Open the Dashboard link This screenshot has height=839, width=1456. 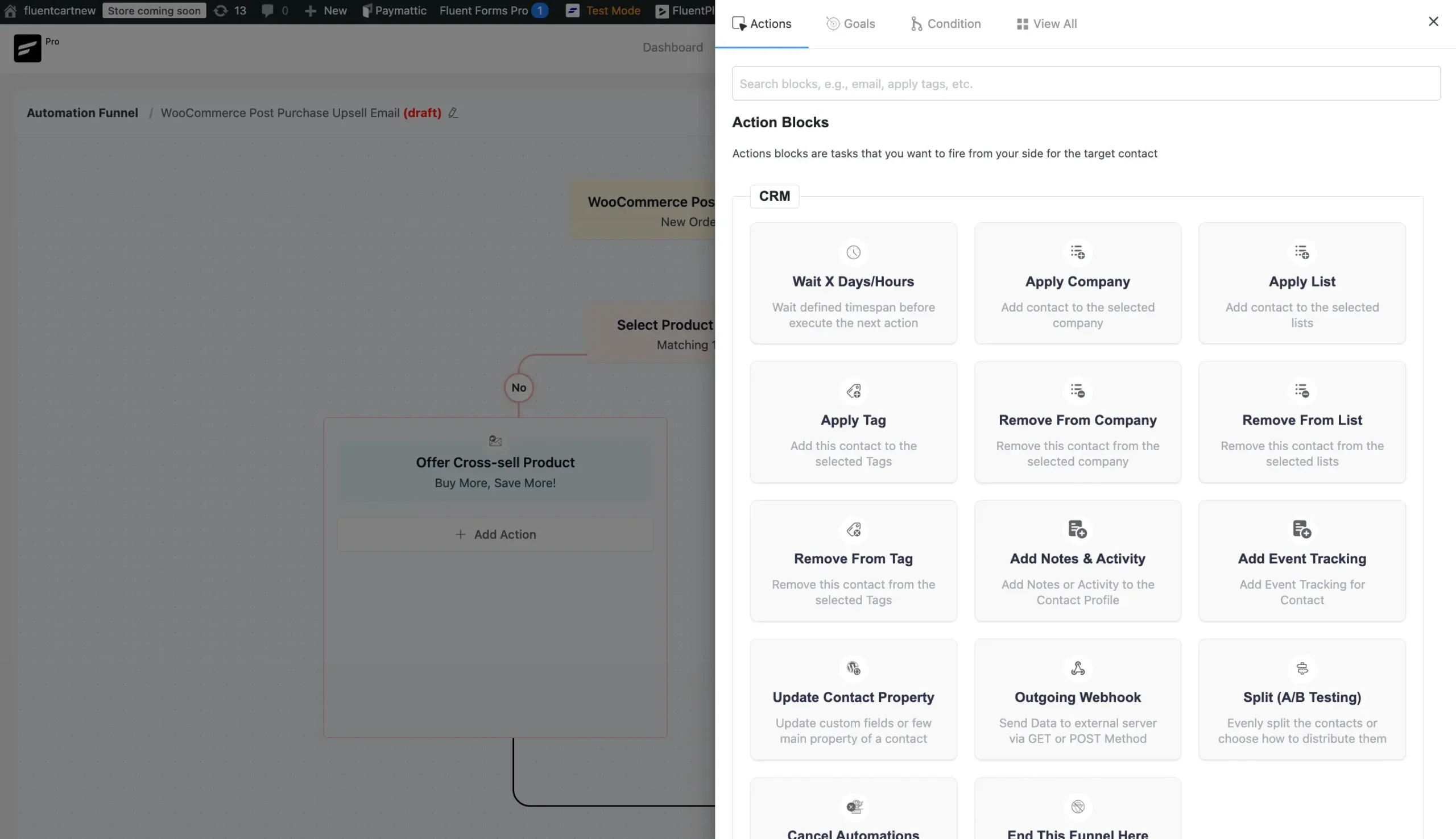pyautogui.click(x=673, y=47)
